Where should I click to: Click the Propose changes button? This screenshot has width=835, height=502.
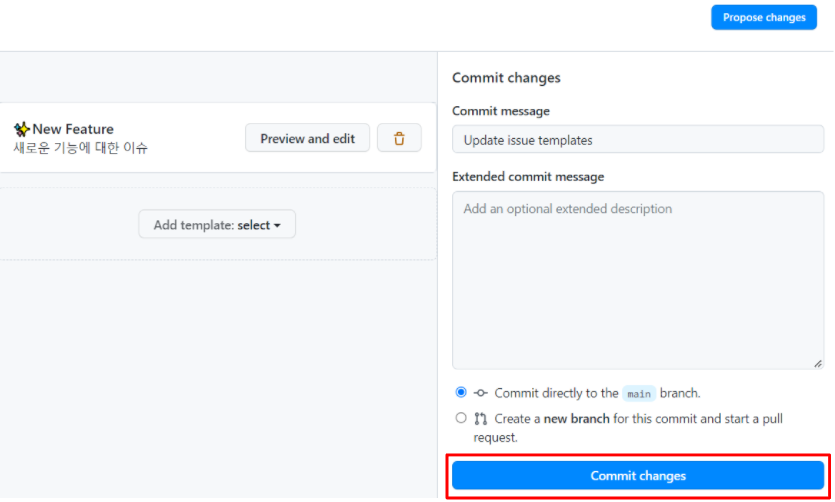click(763, 18)
